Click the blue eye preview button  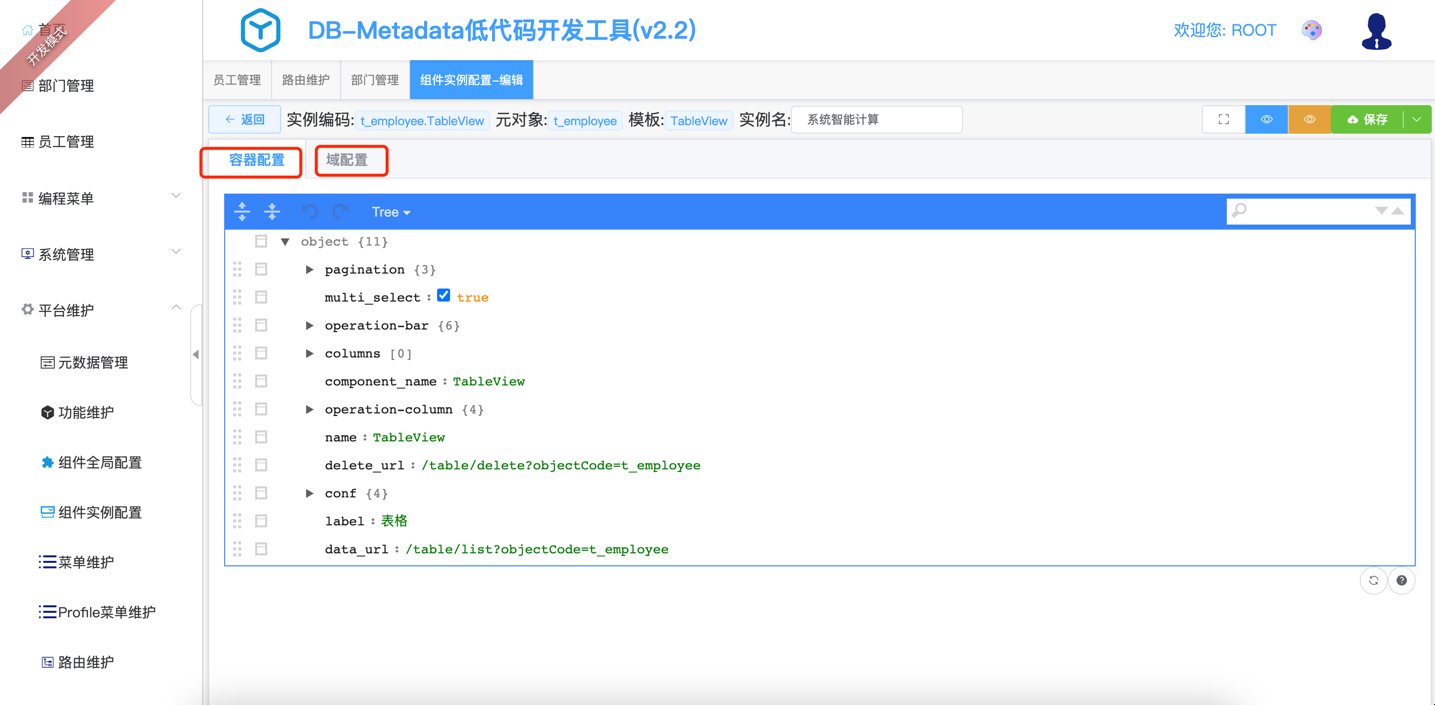click(x=1266, y=120)
